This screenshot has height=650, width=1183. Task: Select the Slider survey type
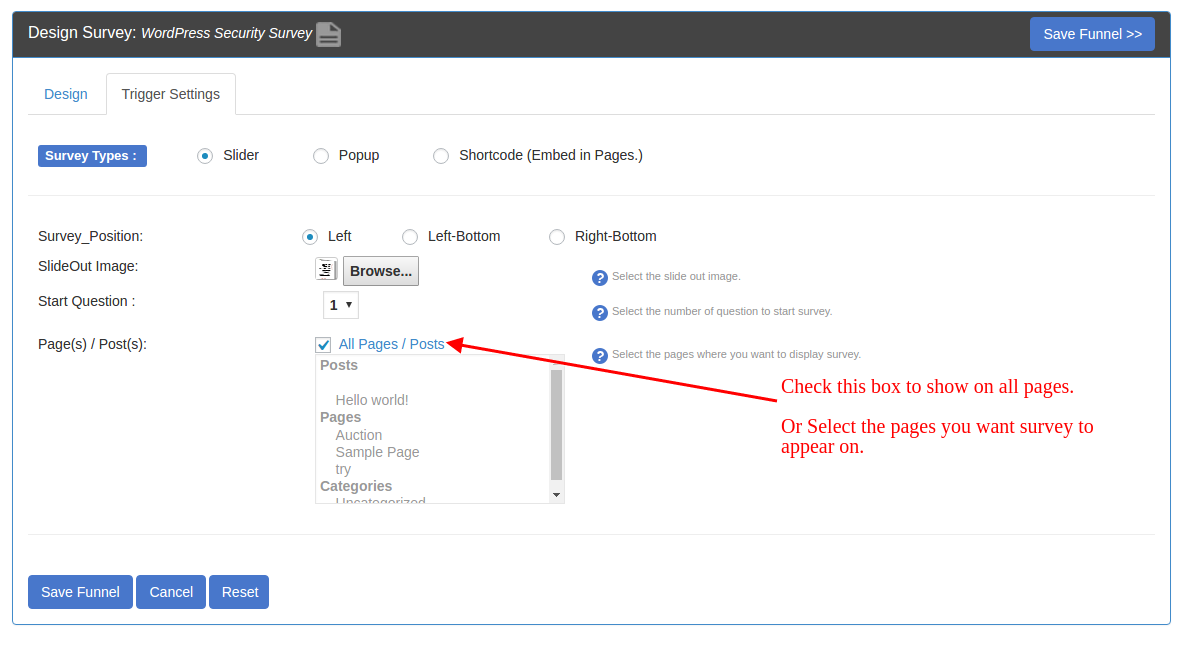pyautogui.click(x=205, y=156)
